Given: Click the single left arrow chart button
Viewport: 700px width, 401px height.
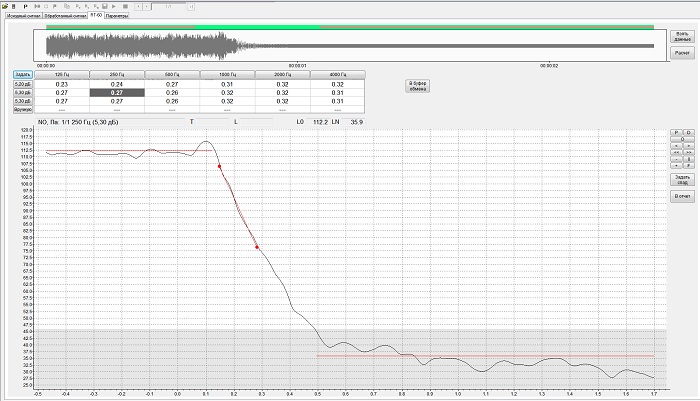Looking at the screenshot, I should pyautogui.click(x=676, y=146).
